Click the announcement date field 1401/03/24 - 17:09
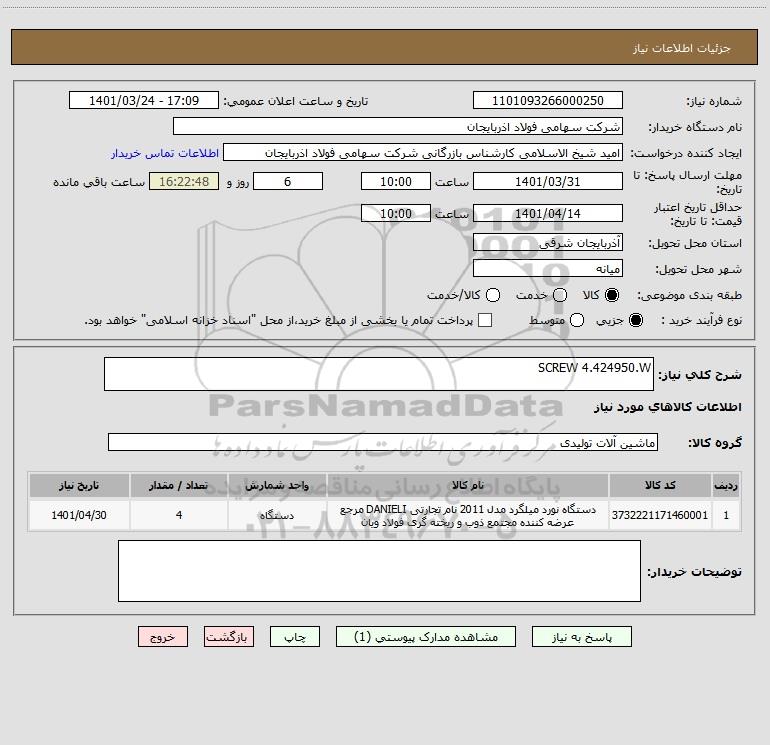 tap(144, 101)
